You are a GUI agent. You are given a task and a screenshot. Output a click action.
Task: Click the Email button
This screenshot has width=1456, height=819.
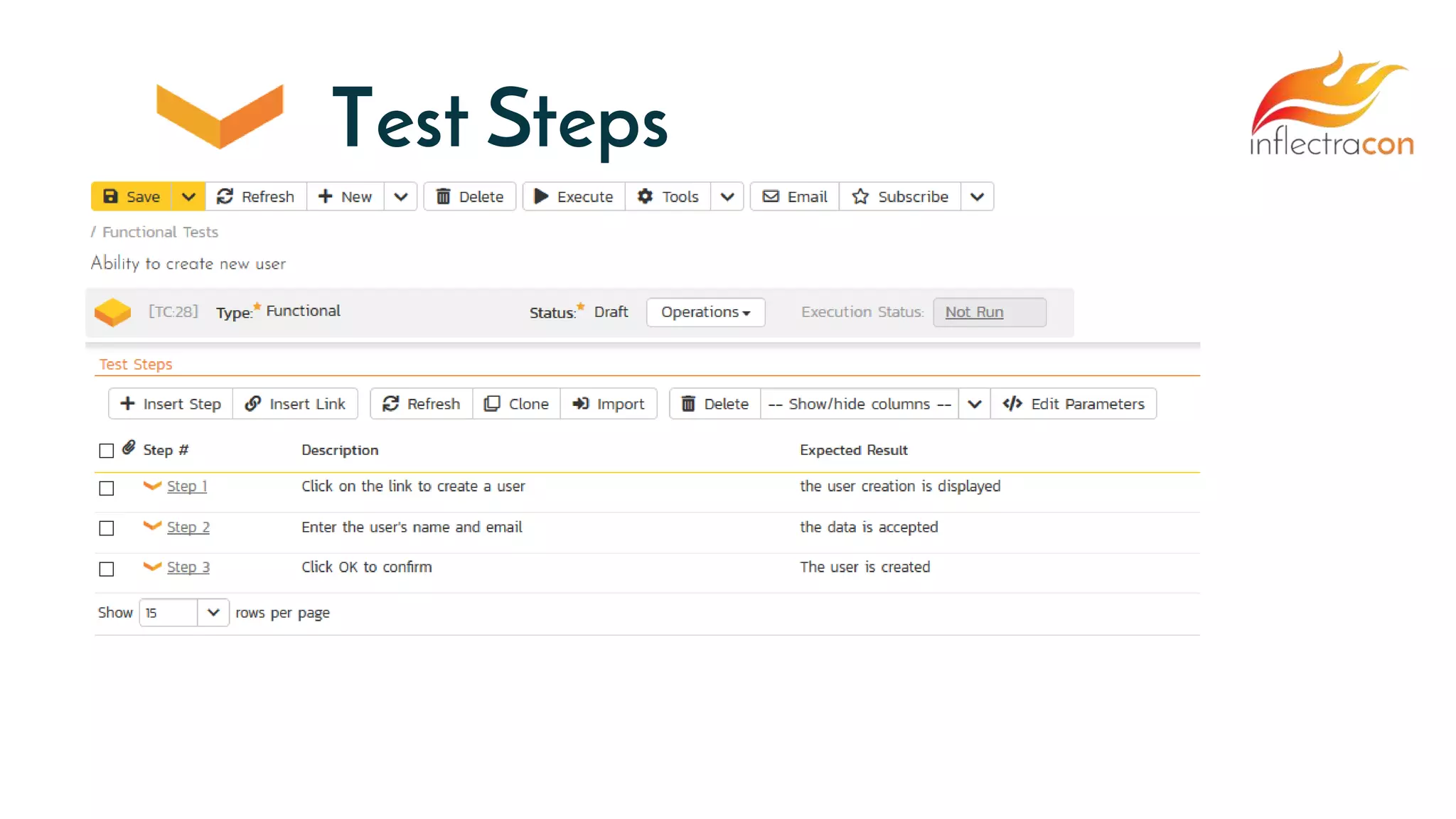pos(795,196)
